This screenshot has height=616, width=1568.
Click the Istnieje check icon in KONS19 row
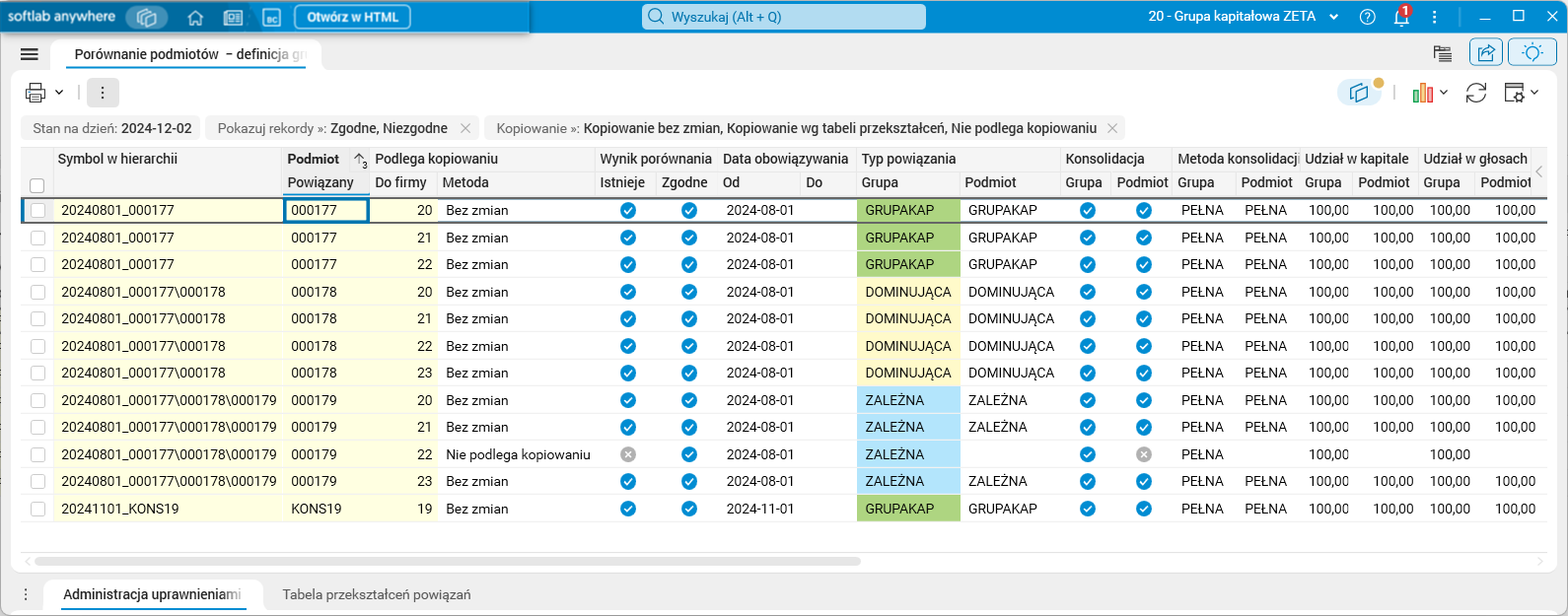click(x=628, y=509)
